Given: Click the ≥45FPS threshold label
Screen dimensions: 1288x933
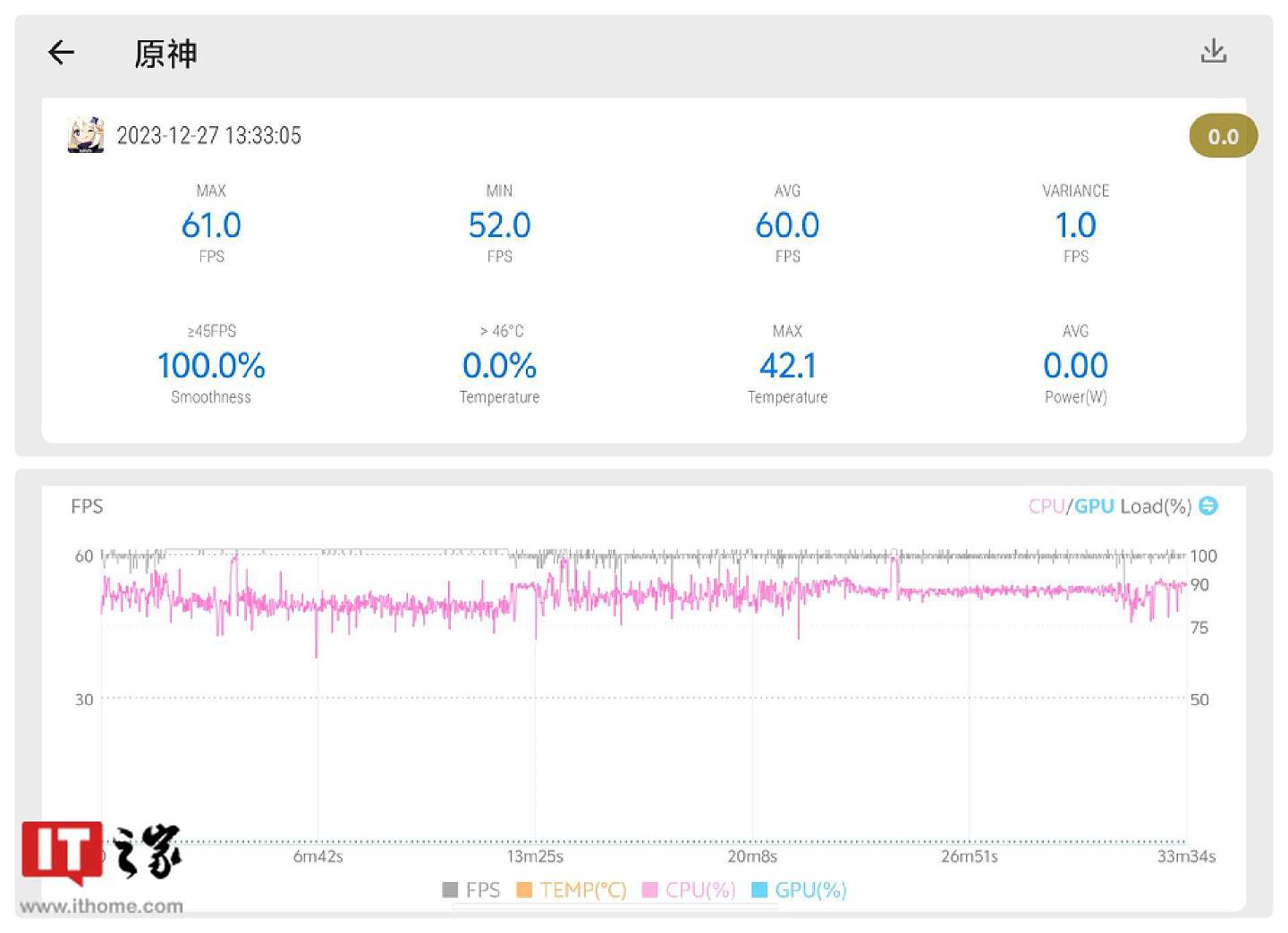Looking at the screenshot, I should tap(211, 331).
